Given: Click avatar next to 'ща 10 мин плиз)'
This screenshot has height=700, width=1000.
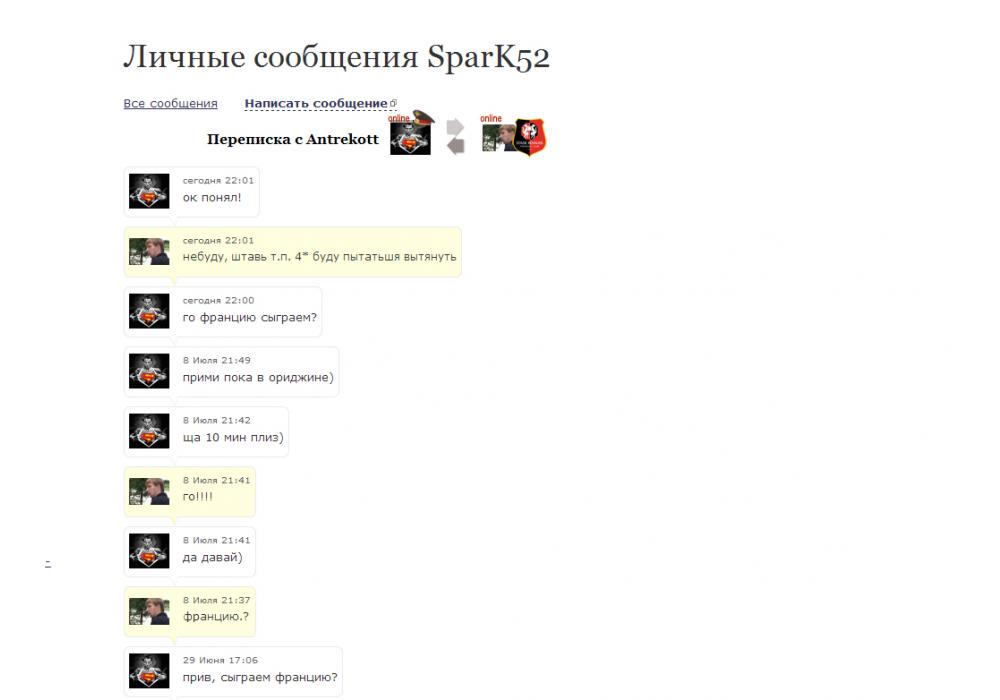Looking at the screenshot, I should tap(149, 431).
